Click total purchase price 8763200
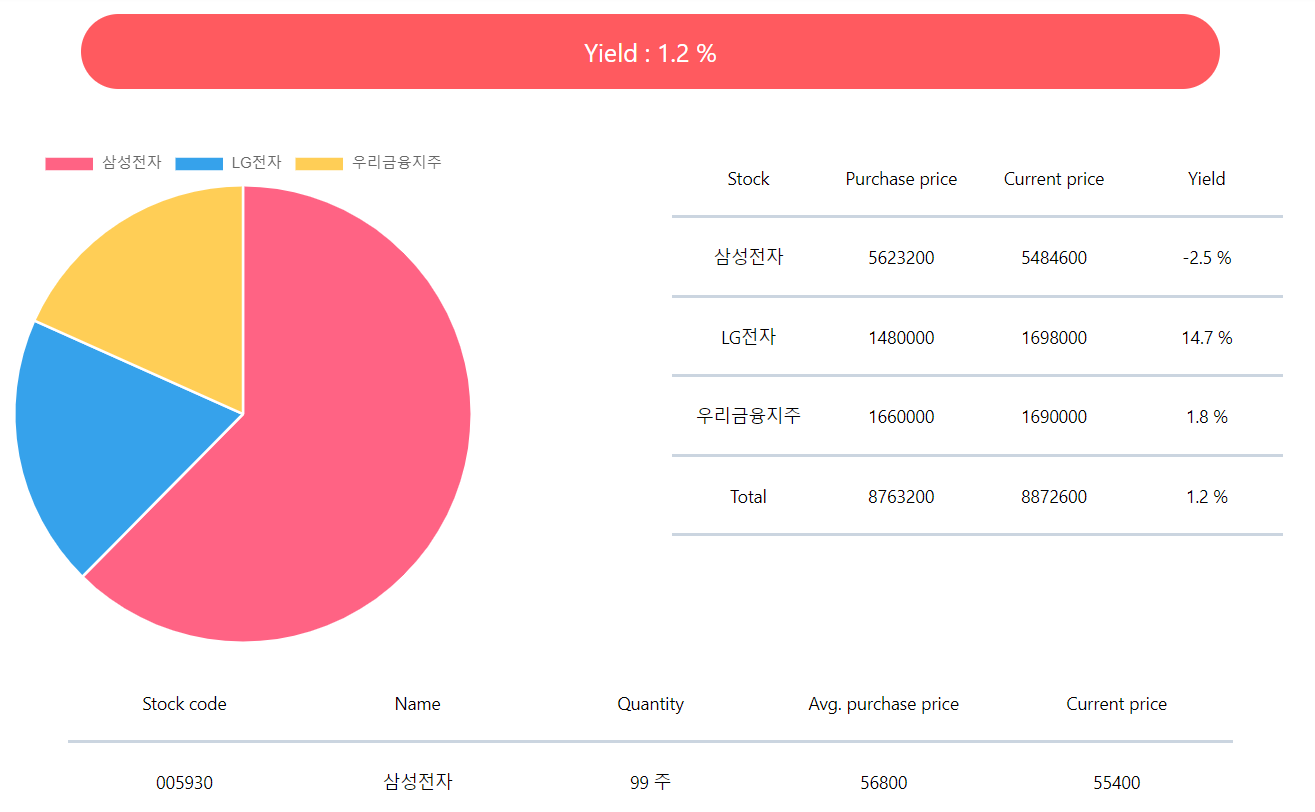This screenshot has width=1315, height=812. coord(901,497)
